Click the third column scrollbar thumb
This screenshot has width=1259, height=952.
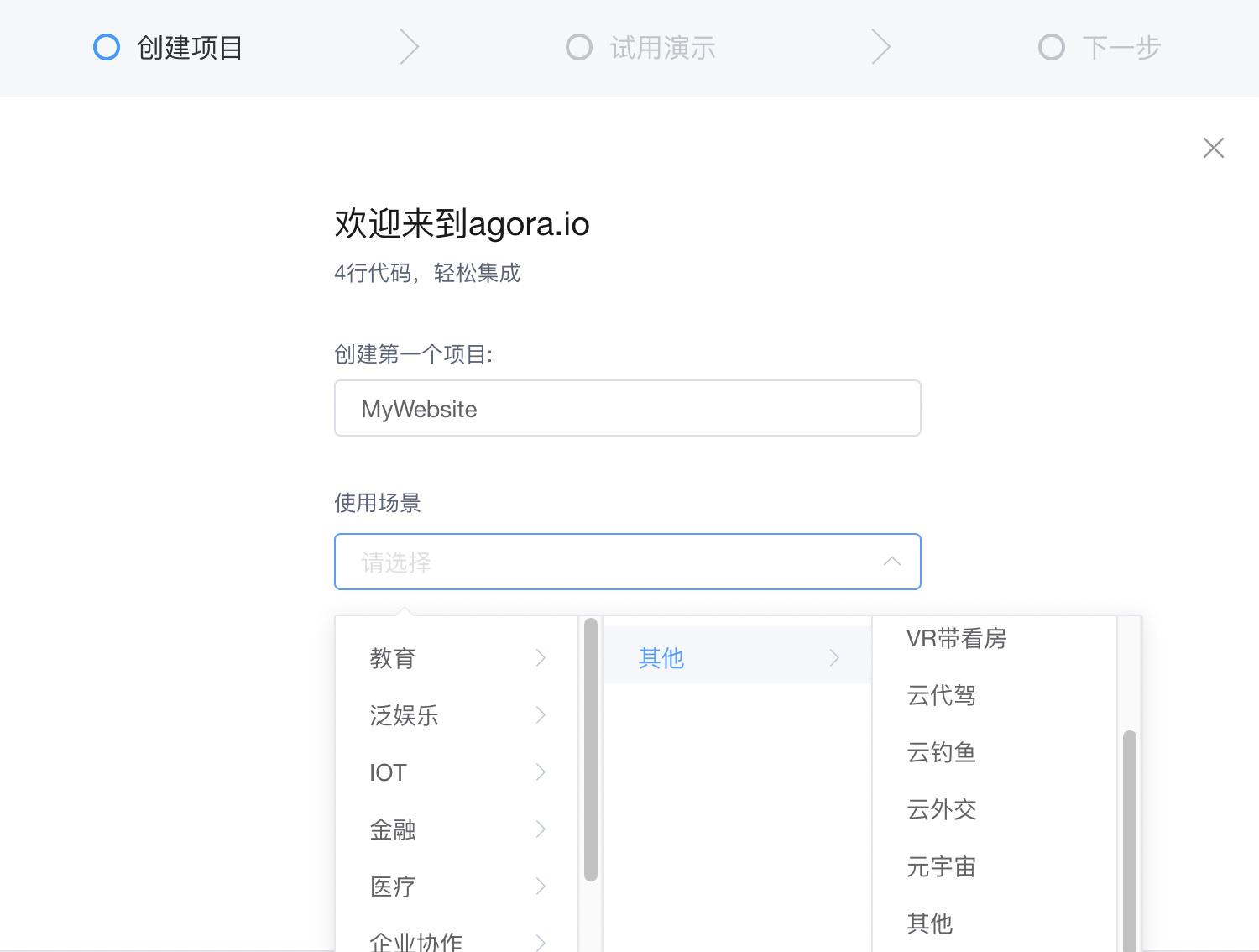tap(1129, 840)
